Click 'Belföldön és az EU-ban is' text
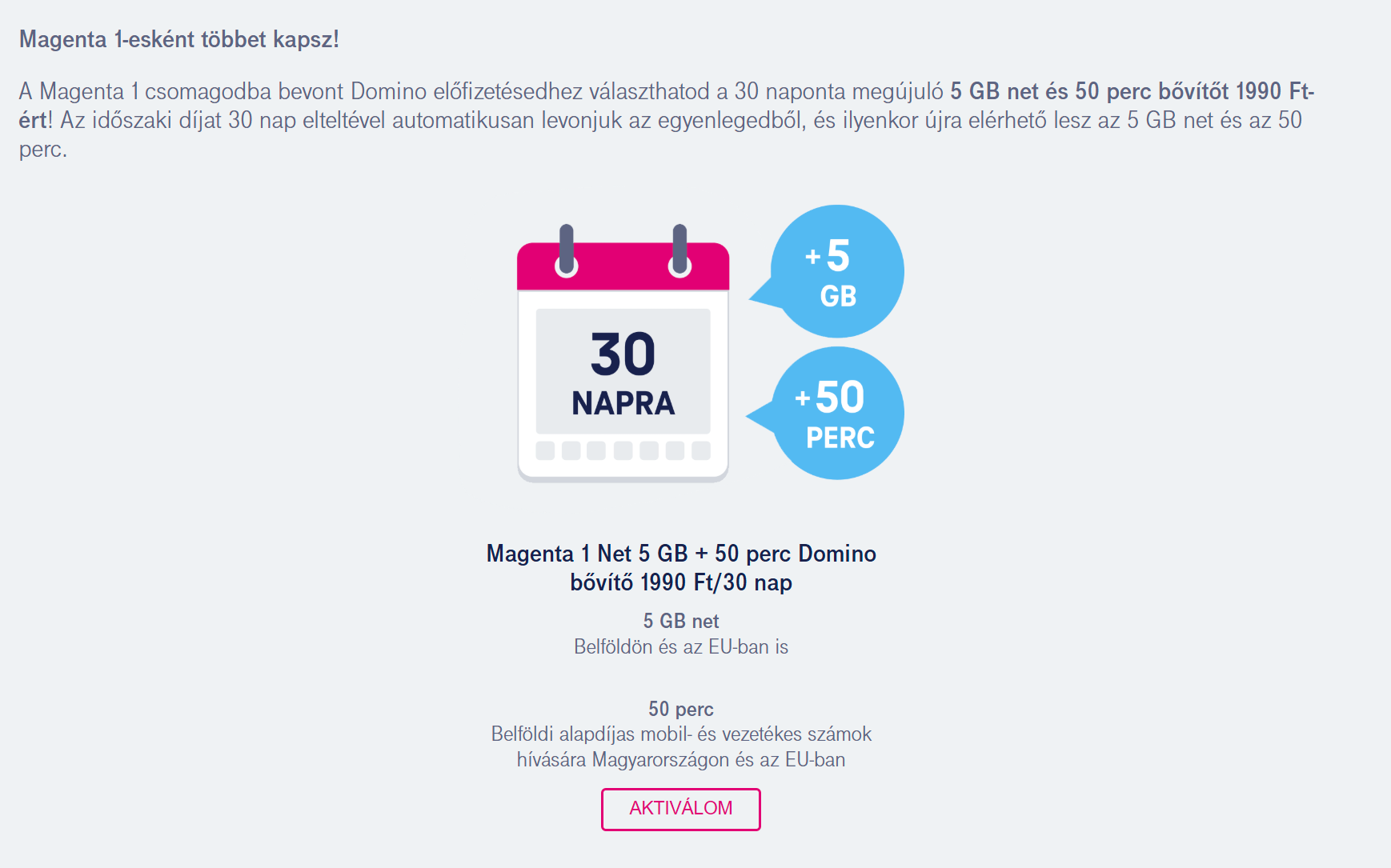This screenshot has width=1391, height=868. (681, 646)
